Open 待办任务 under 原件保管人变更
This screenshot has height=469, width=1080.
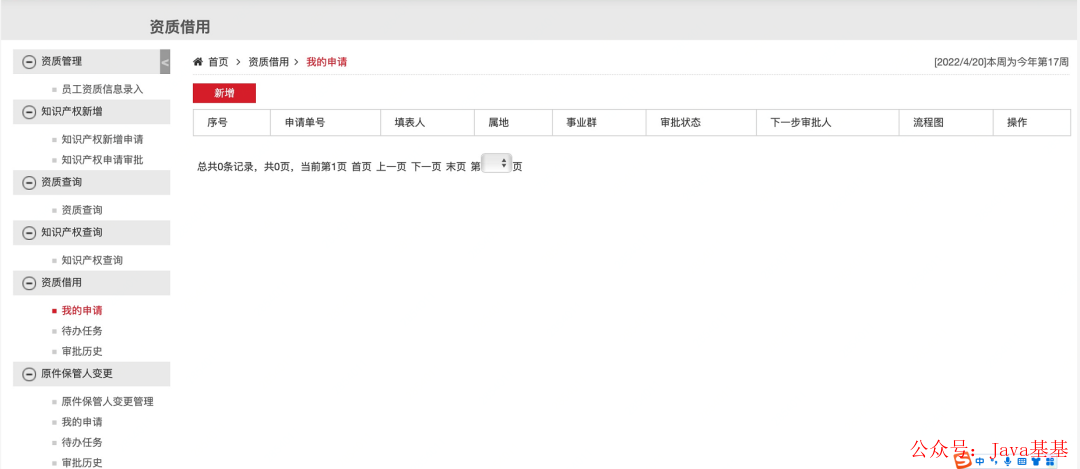tap(82, 442)
